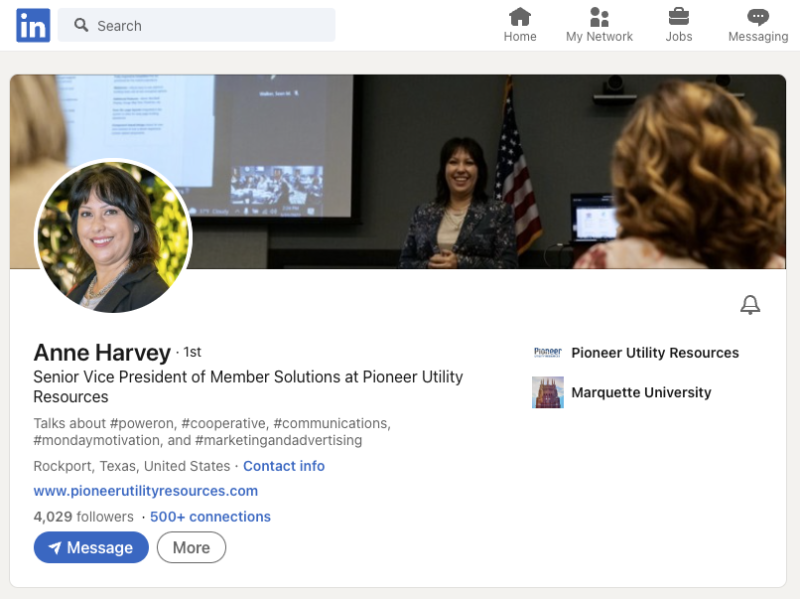Viewport: 800px width, 599px height.
Task: Click the Pioneer Utility Resources logo icon
Action: [548, 353]
